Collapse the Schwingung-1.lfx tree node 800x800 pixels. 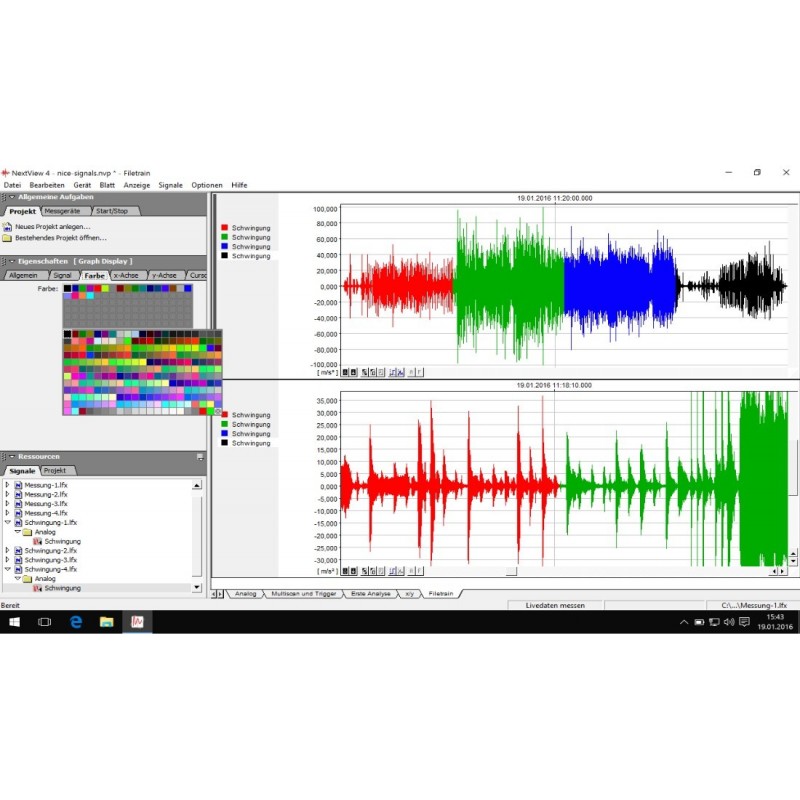(7, 521)
